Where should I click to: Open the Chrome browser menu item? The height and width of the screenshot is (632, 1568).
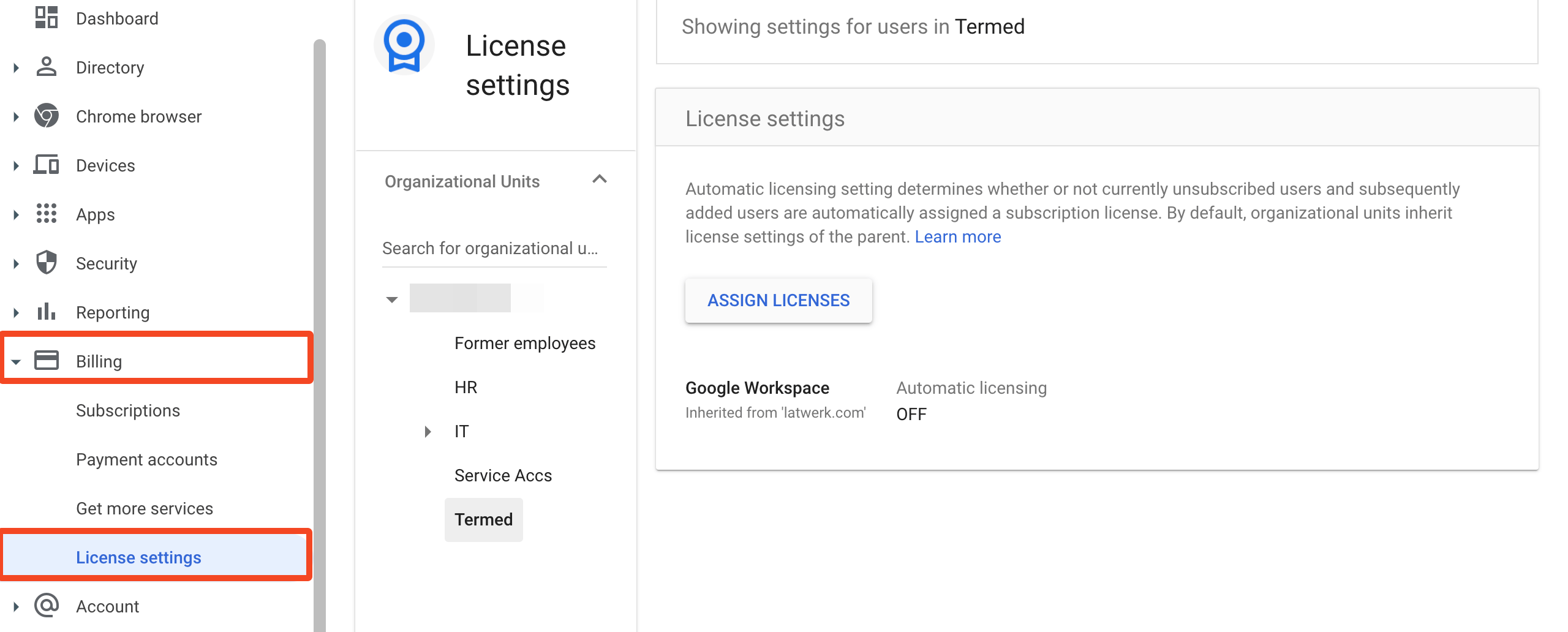click(x=138, y=116)
